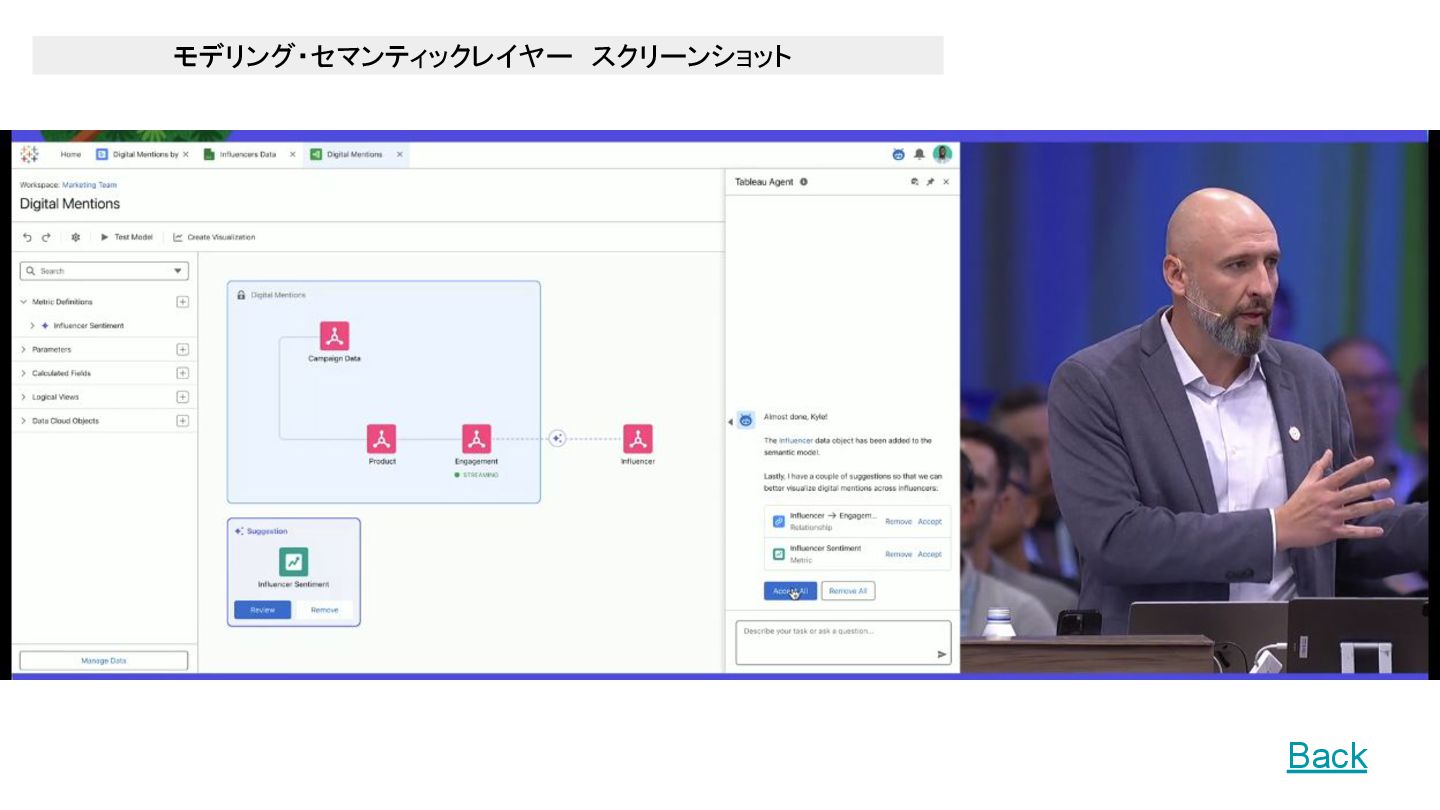Expand the Parameters section
The width and height of the screenshot is (1440, 810).
(24, 349)
